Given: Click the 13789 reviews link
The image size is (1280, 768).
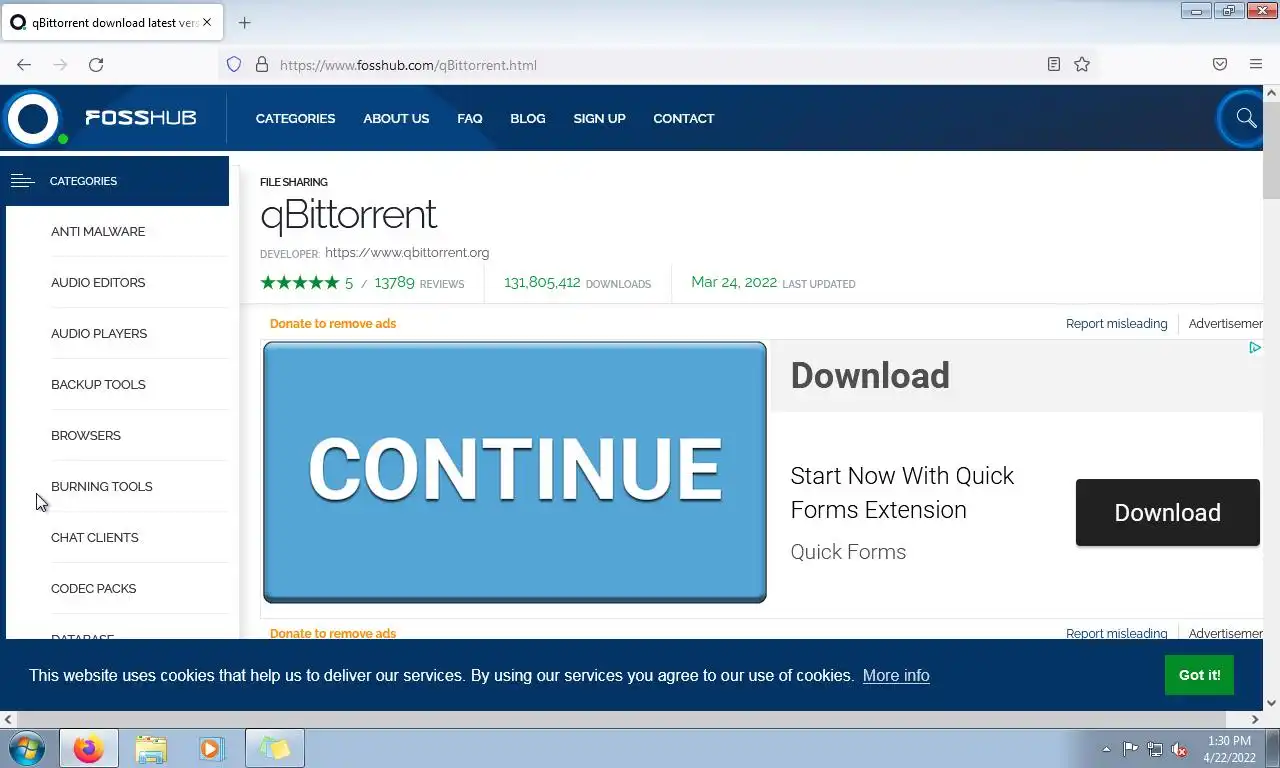Looking at the screenshot, I should tap(419, 283).
